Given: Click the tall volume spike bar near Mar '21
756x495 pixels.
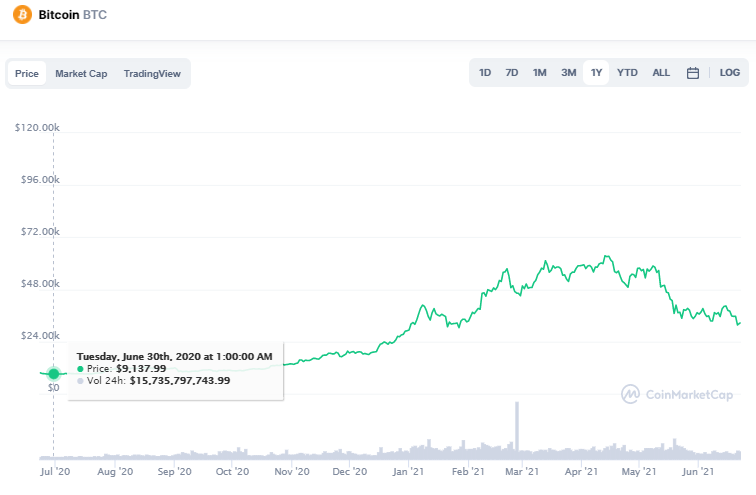Looking at the screenshot, I should pyautogui.click(x=517, y=428).
